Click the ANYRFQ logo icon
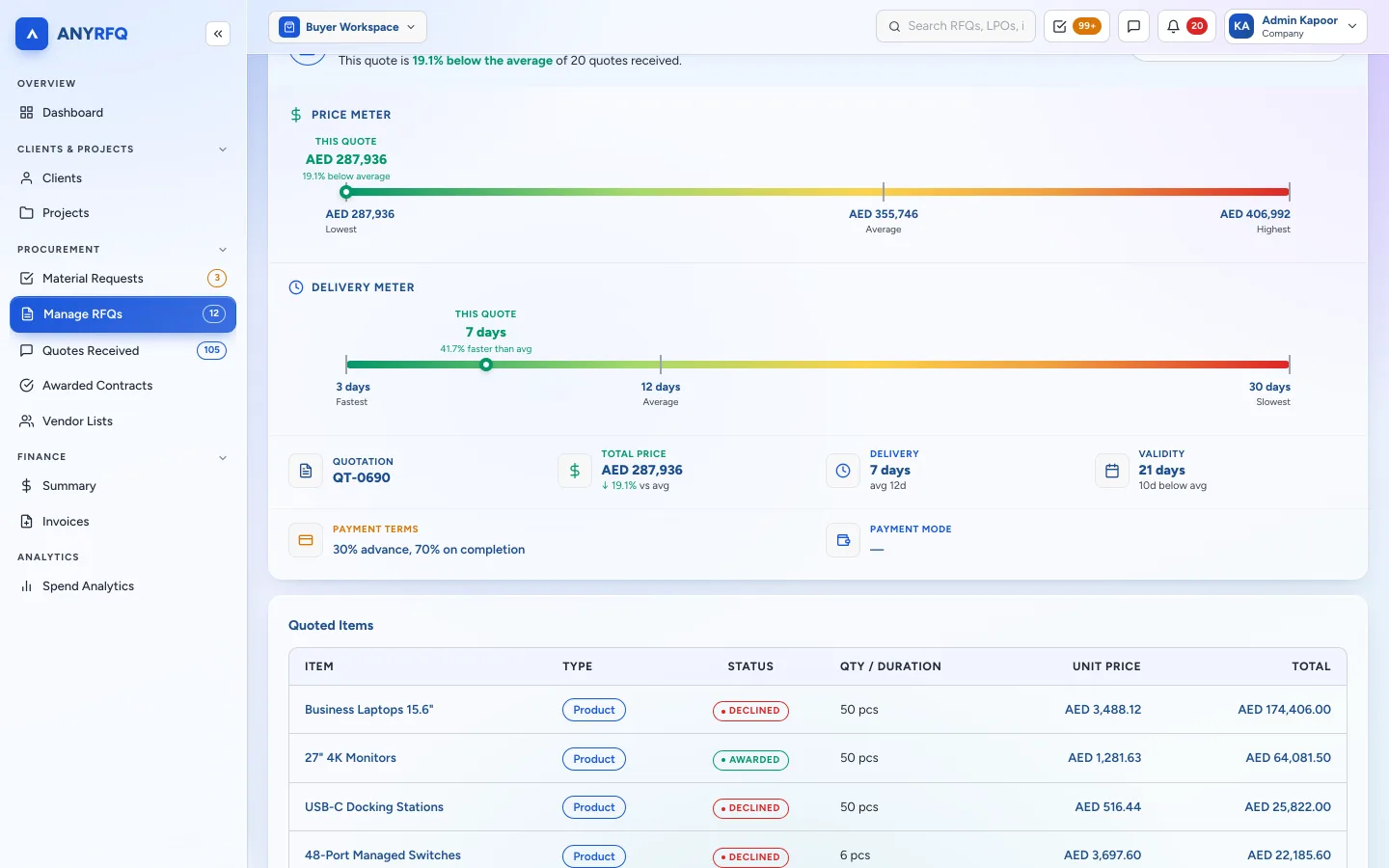Image resolution: width=1389 pixels, height=868 pixels. (x=32, y=34)
